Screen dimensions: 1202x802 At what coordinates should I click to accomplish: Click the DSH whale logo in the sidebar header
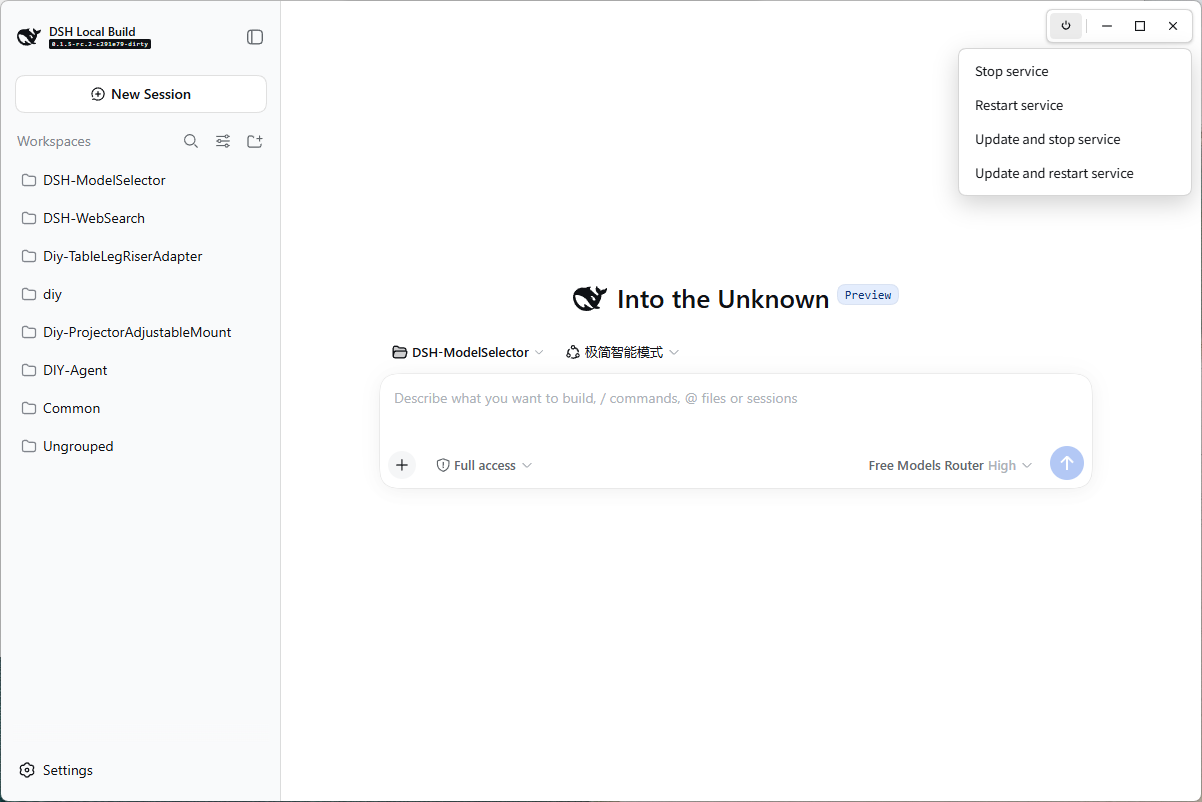(x=29, y=37)
